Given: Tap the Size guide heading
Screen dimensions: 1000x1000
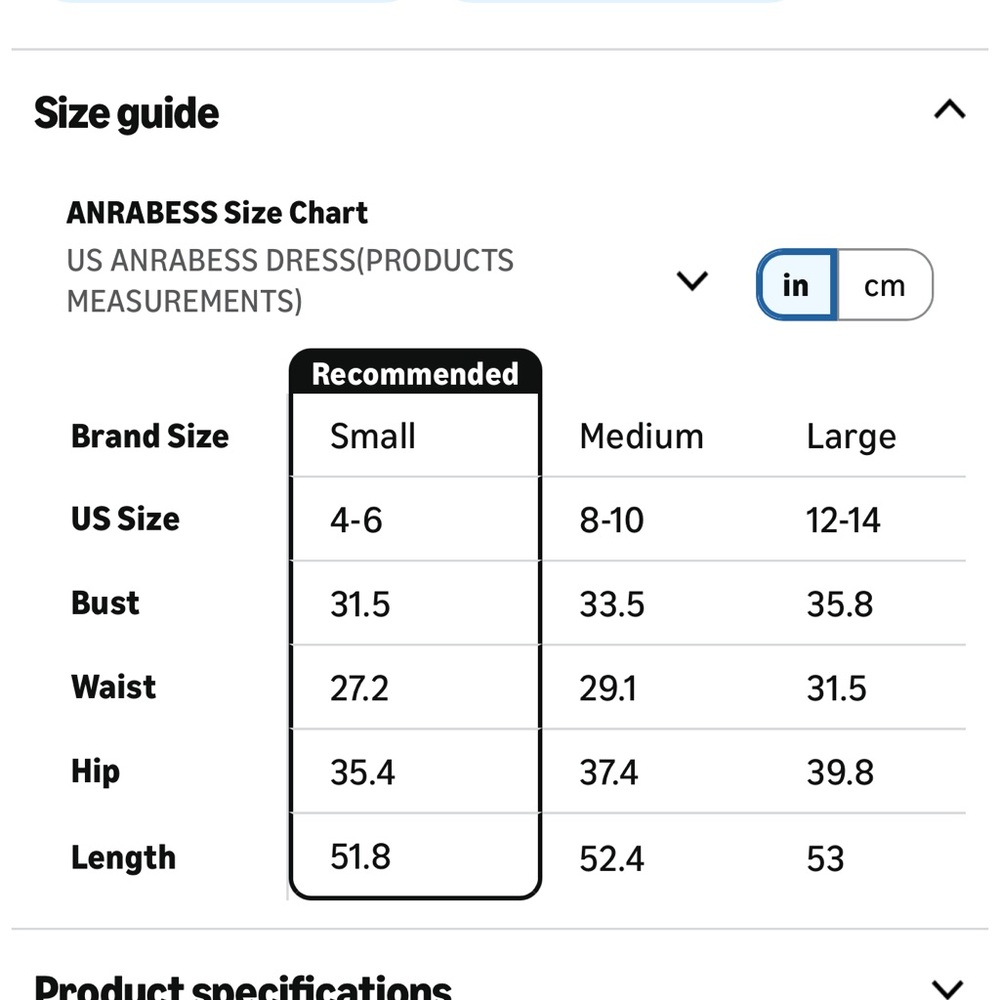Looking at the screenshot, I should click(x=126, y=114).
